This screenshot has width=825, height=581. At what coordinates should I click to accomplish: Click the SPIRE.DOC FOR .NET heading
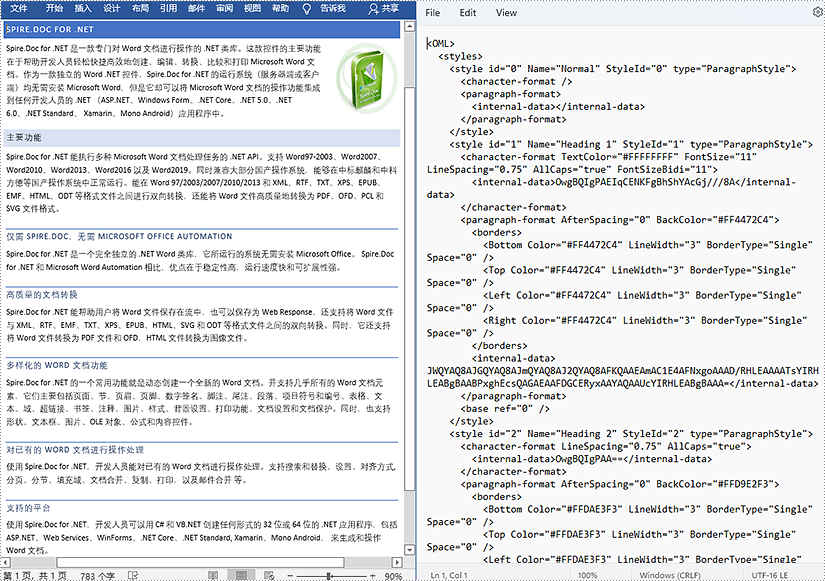pos(49,29)
